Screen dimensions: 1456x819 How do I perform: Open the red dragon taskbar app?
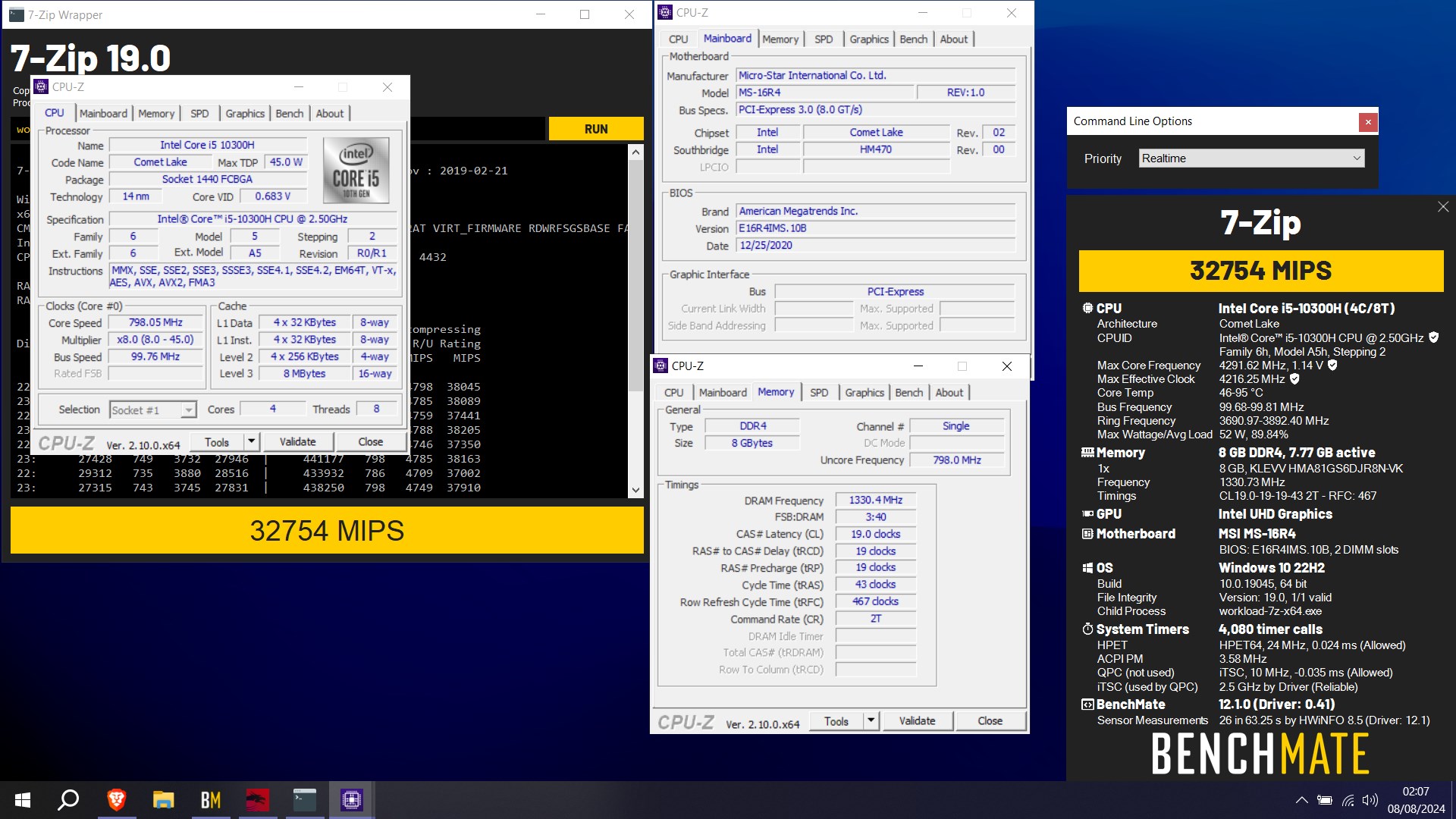pos(258,800)
